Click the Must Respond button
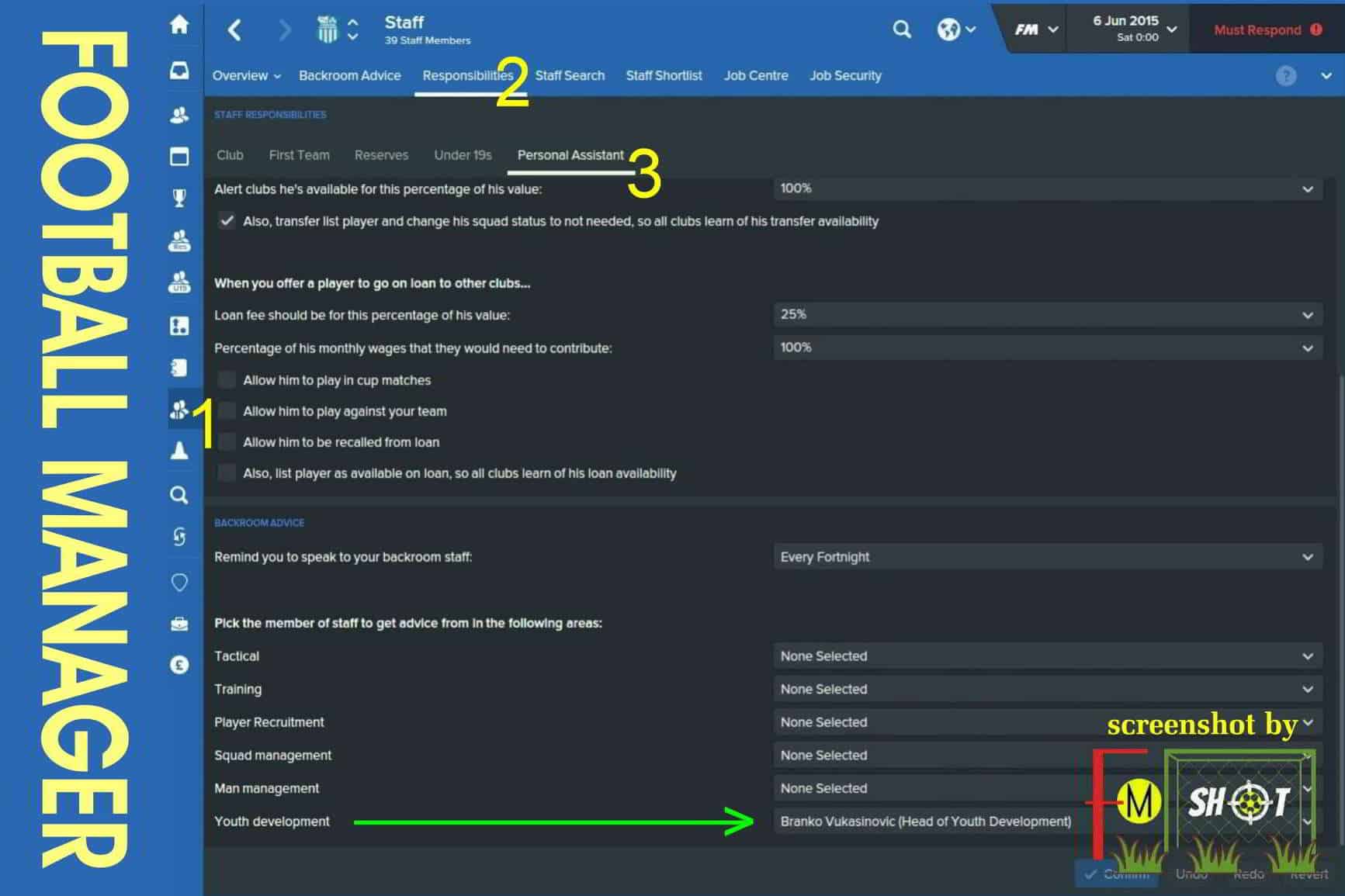The image size is (1345, 896). 1267,29
